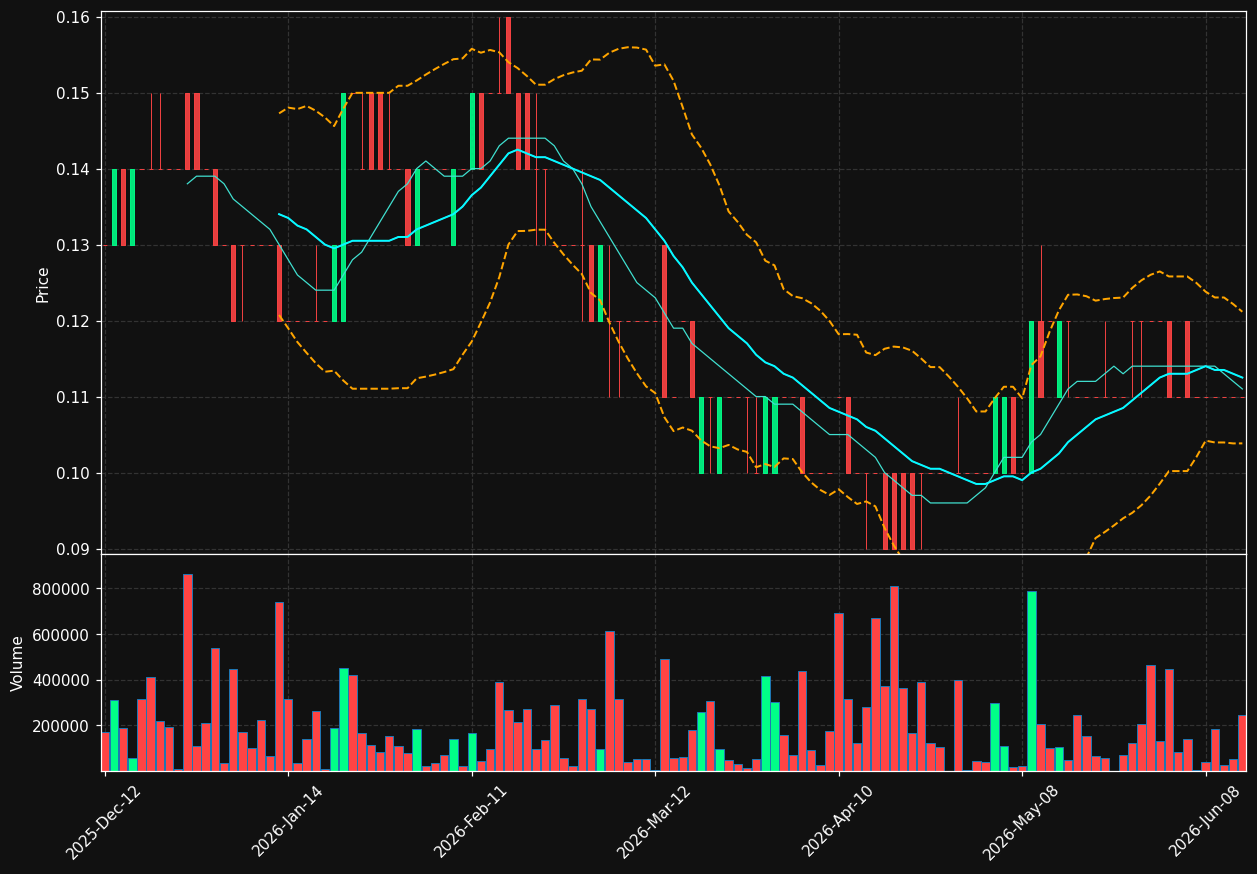Click the 0.11 price axis label
The width and height of the screenshot is (1257, 874).
(x=73, y=397)
